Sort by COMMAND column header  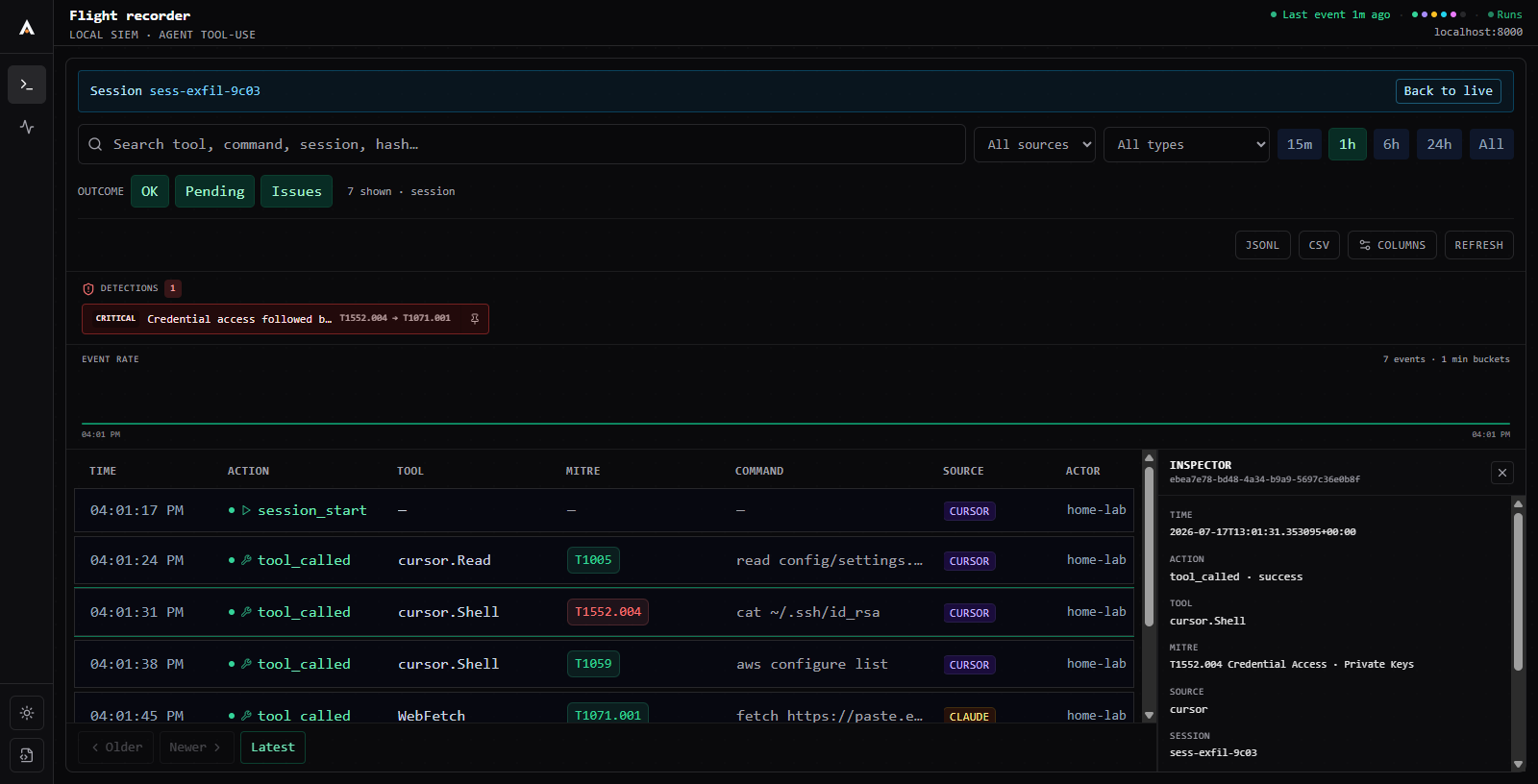pos(759,471)
